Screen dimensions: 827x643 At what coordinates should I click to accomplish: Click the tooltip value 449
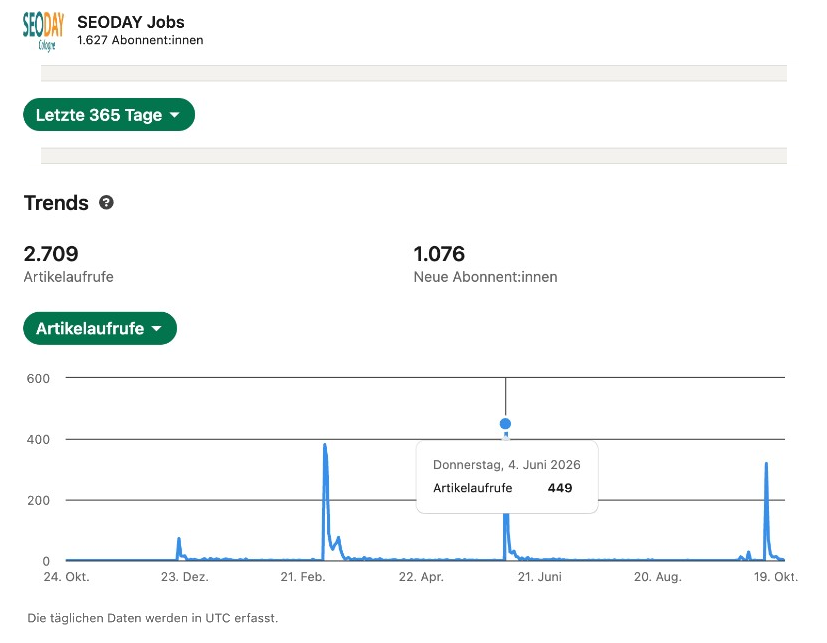(x=560, y=488)
